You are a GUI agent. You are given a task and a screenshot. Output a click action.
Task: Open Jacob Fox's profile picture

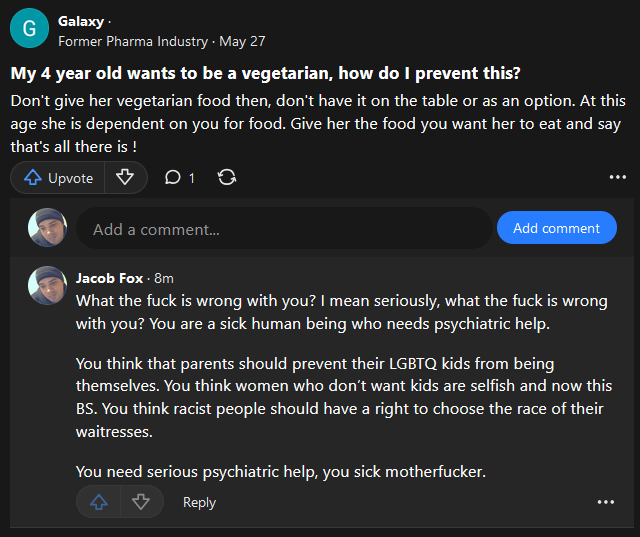pos(48,286)
